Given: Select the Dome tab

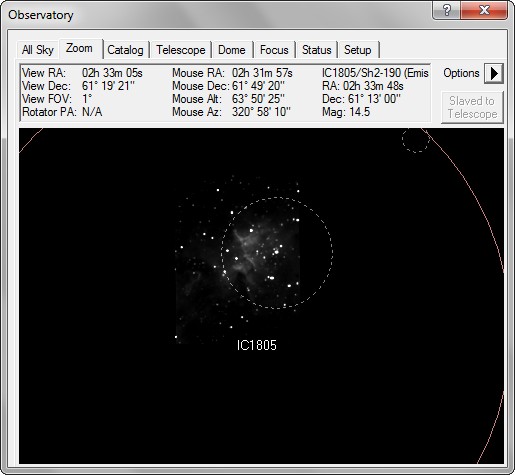Looking at the screenshot, I should tap(232, 50).
